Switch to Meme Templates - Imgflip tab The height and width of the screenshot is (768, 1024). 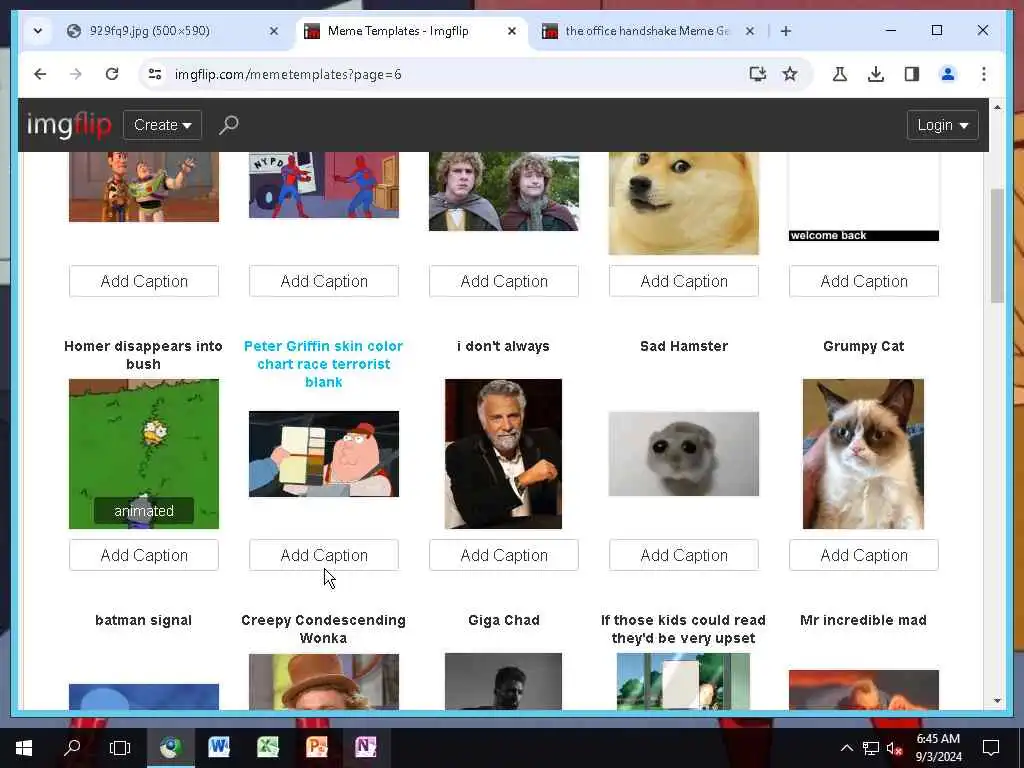398,31
